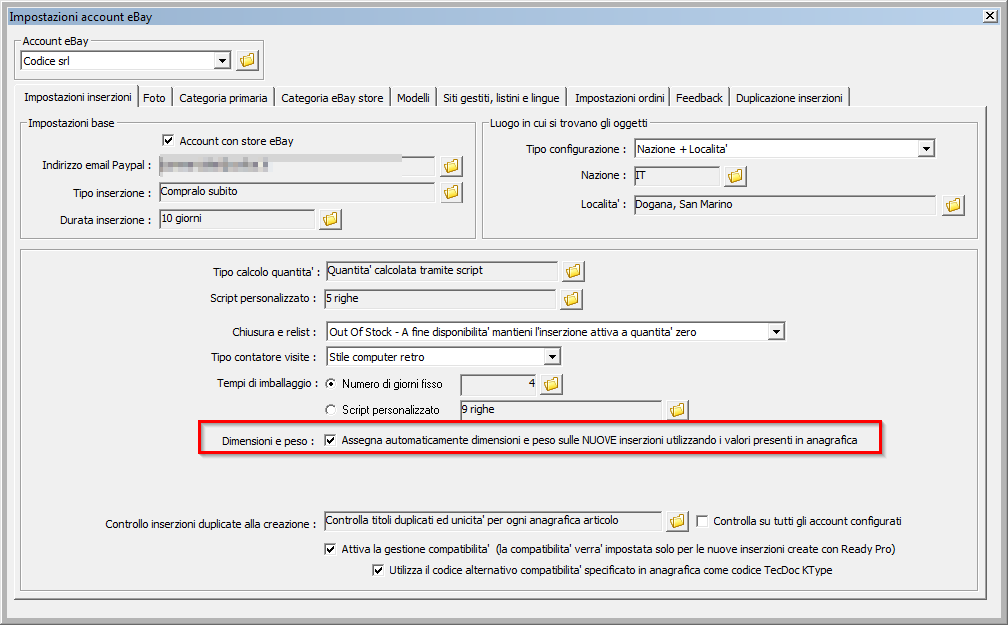1008x625 pixels.
Task: Select Numero di giorni fisso radio button
Action: 330,383
